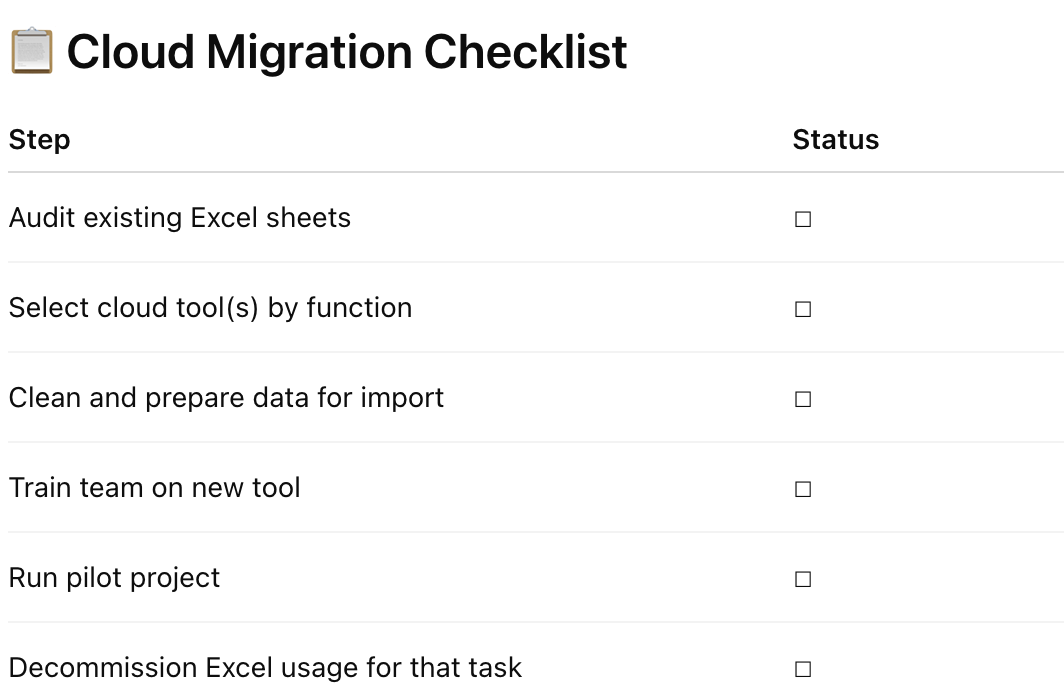Click the Status column header

tap(835, 140)
